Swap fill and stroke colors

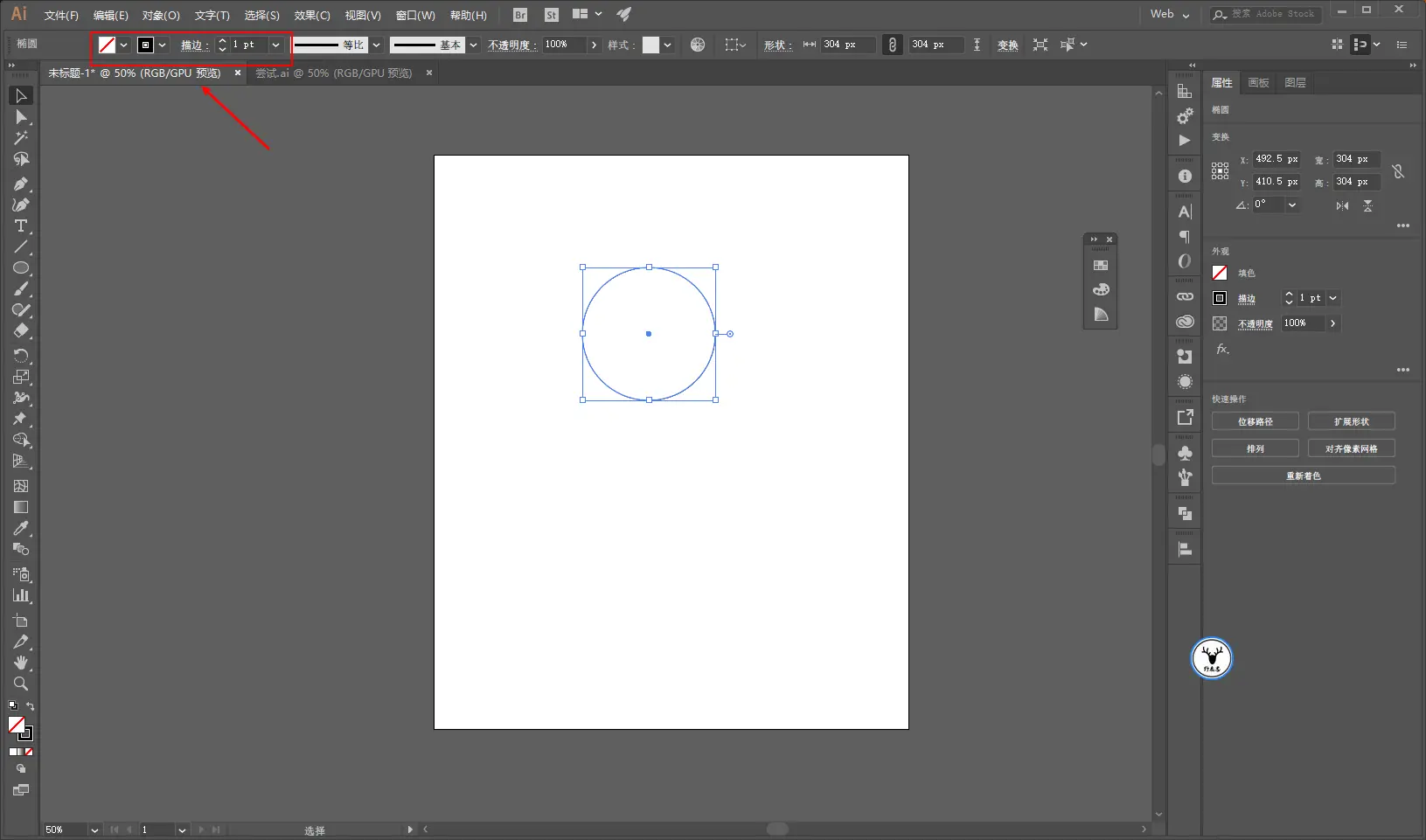click(x=30, y=706)
